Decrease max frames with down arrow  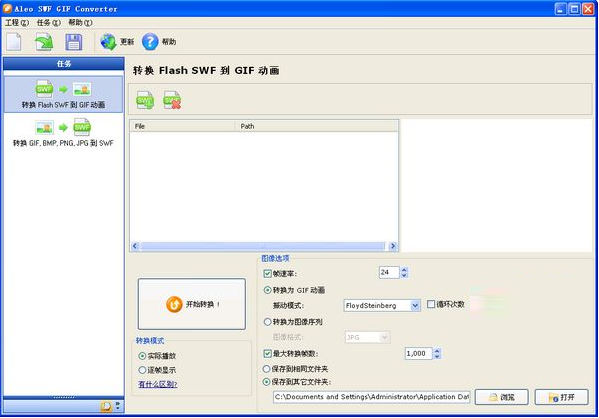click(437, 356)
